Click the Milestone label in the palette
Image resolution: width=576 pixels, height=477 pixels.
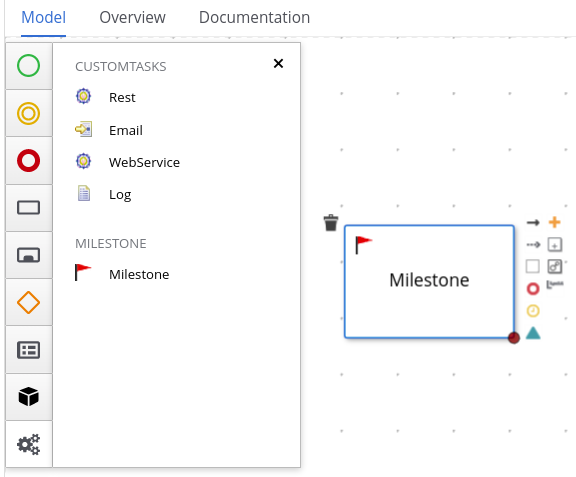(x=139, y=275)
